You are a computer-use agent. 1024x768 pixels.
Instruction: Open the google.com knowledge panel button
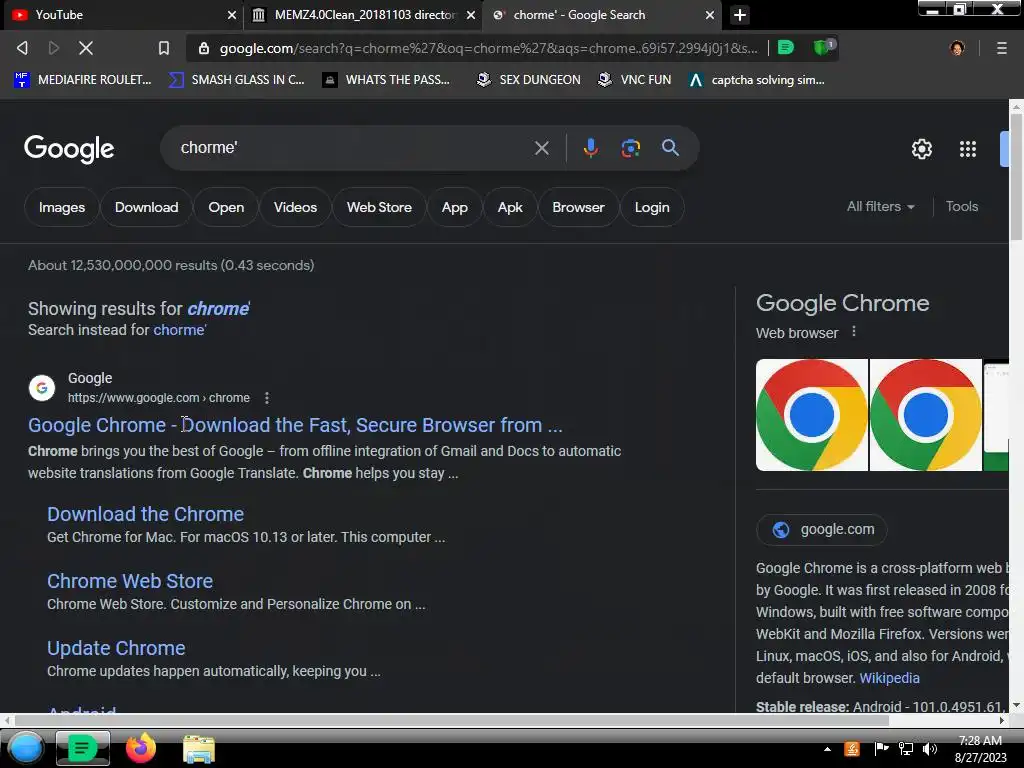point(821,530)
